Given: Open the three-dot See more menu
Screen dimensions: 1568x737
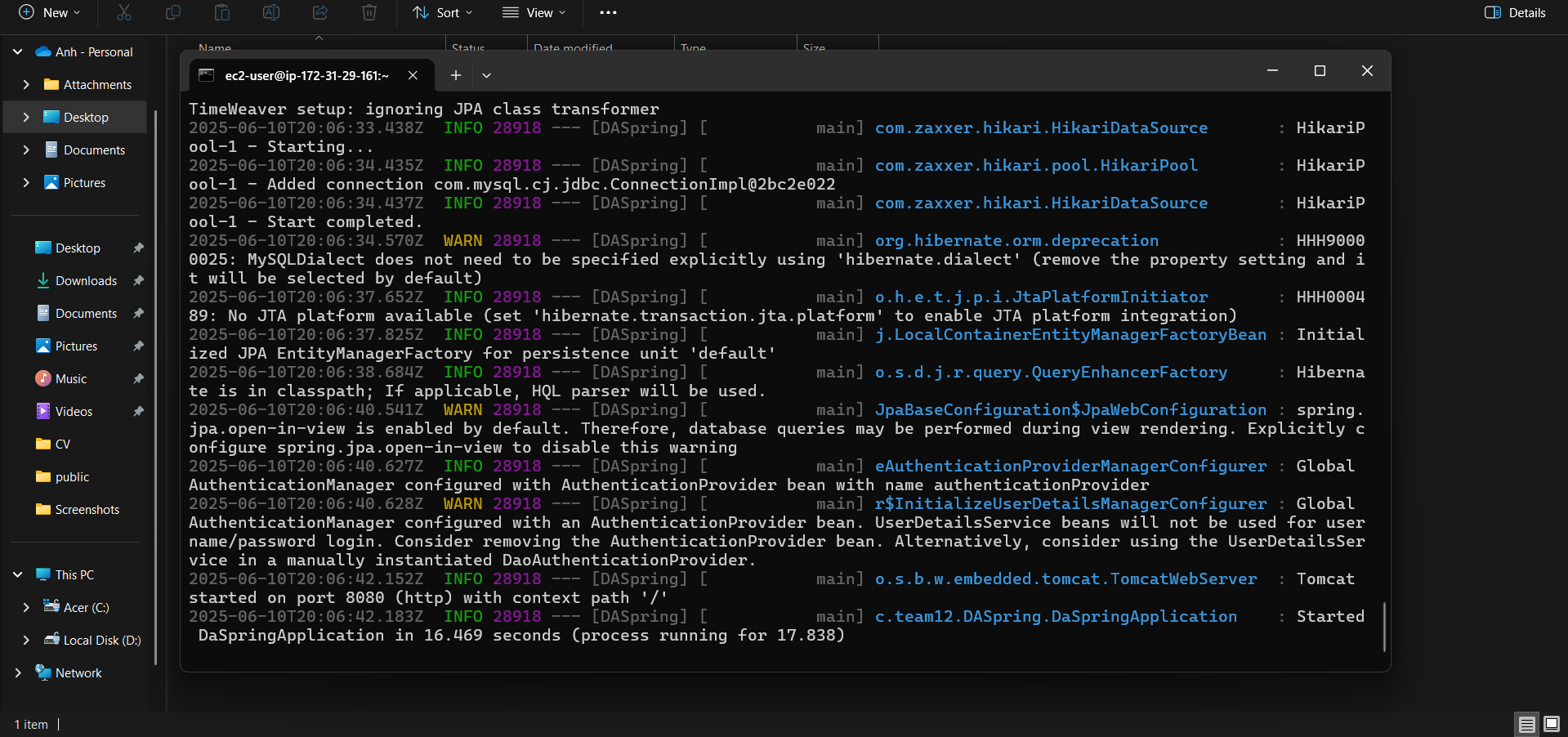Looking at the screenshot, I should (608, 12).
